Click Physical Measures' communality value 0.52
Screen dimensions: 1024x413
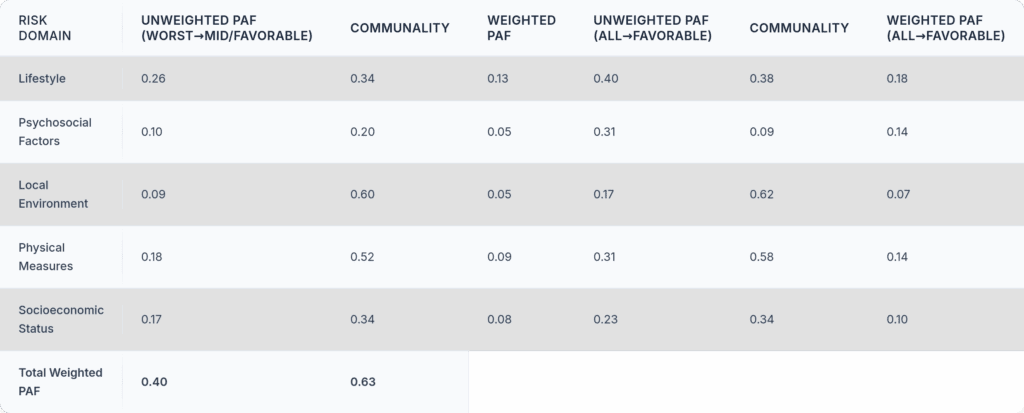click(362, 257)
